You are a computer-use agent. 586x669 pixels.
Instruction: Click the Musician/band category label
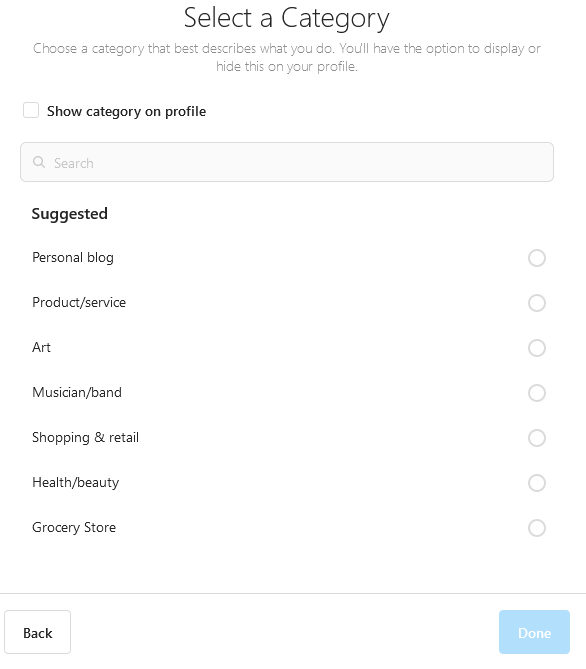(x=77, y=393)
